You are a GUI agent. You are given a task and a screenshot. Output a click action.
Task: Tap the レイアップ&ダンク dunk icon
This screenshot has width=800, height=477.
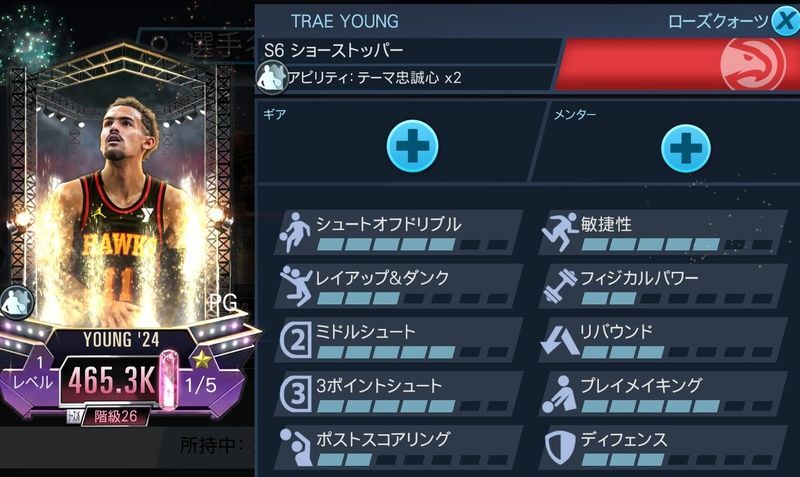click(x=296, y=285)
